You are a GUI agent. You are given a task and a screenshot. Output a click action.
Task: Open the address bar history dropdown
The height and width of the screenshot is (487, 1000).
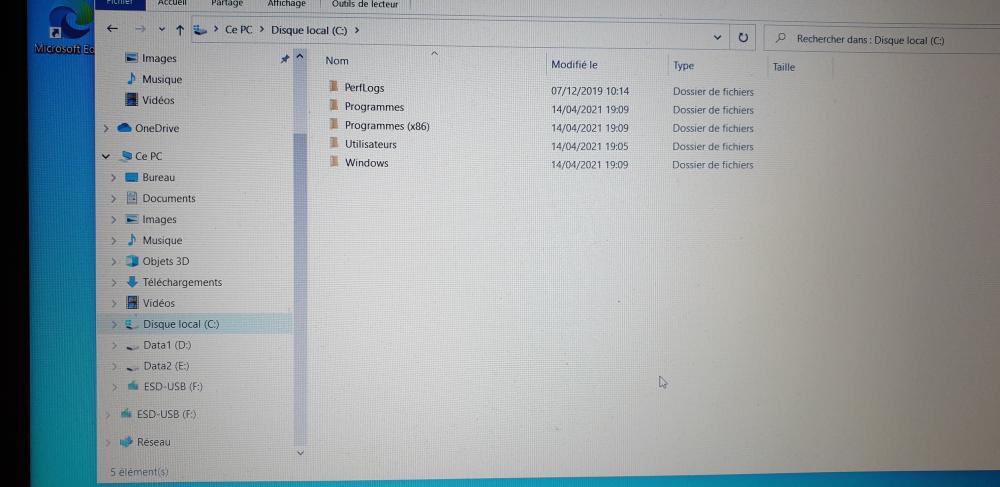[x=717, y=38]
